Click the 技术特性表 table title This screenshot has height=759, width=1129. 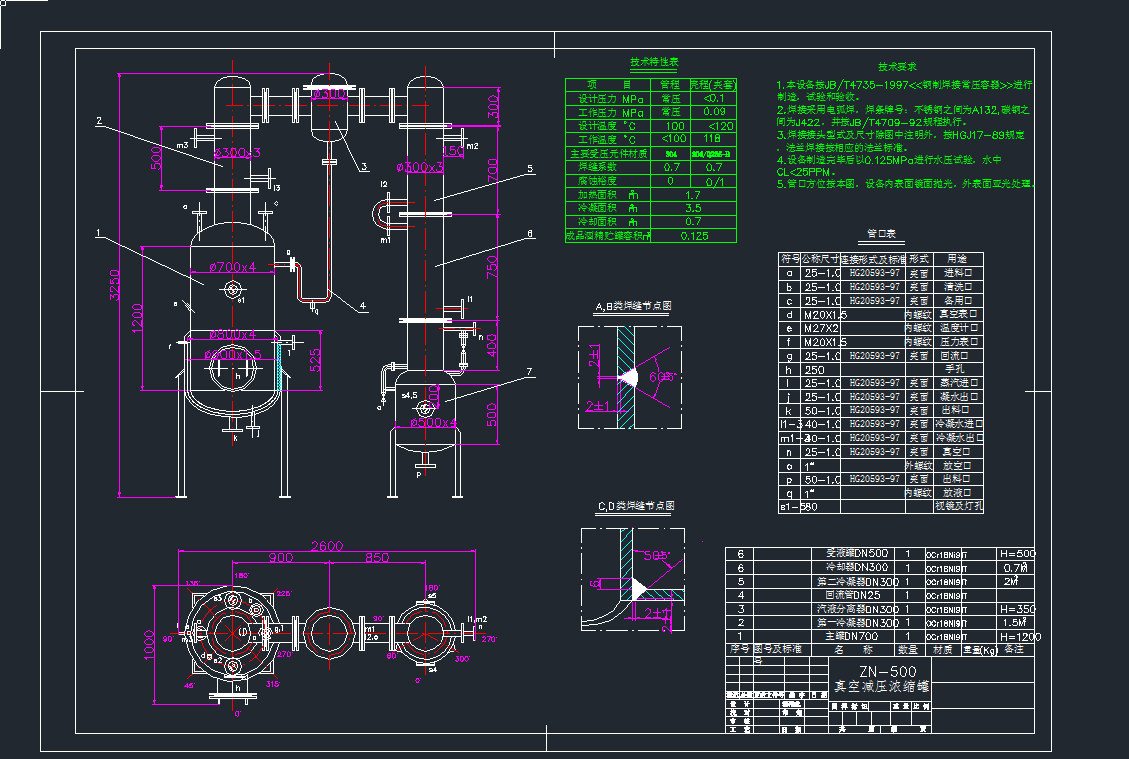(x=654, y=62)
